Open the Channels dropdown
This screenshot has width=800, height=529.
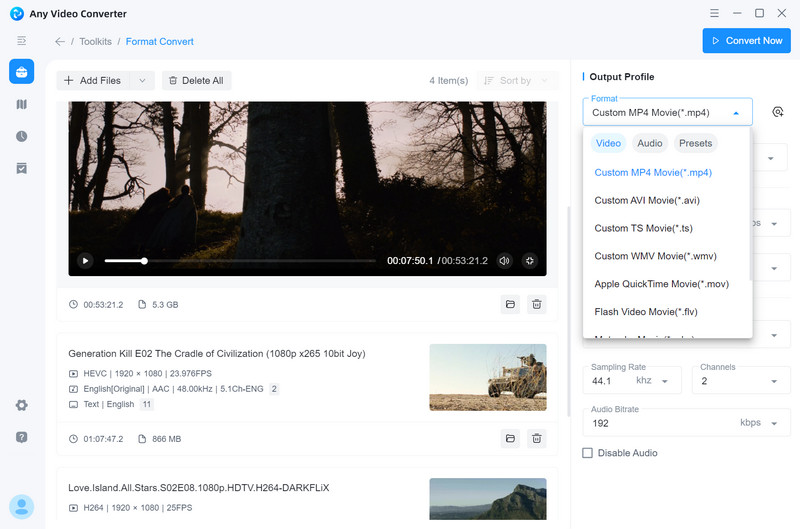pos(774,381)
